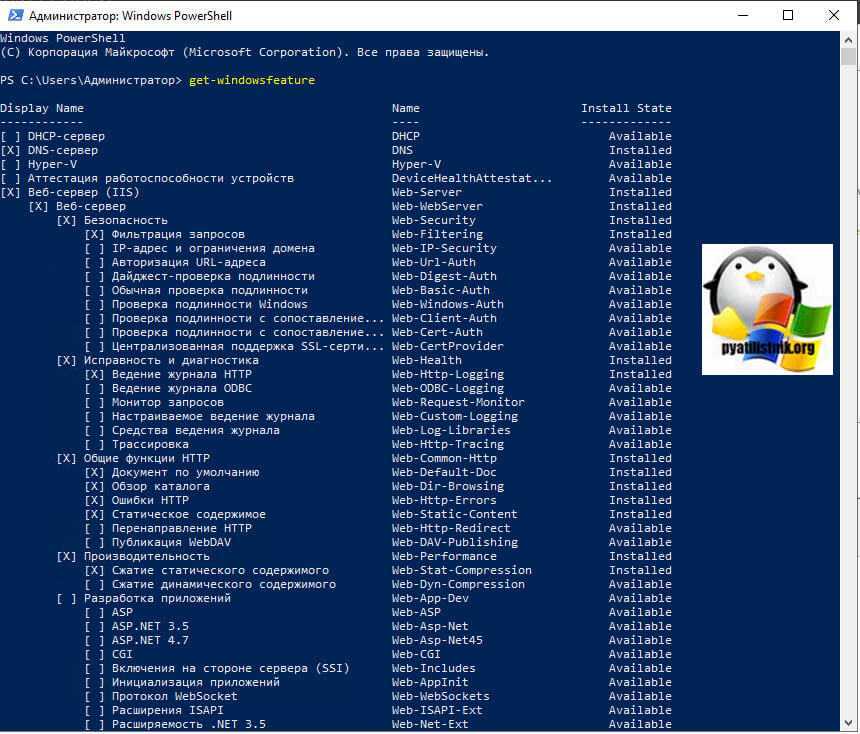860x734 pixels.
Task: Click the PowerShell icon in the title bar
Action: (x=14, y=15)
